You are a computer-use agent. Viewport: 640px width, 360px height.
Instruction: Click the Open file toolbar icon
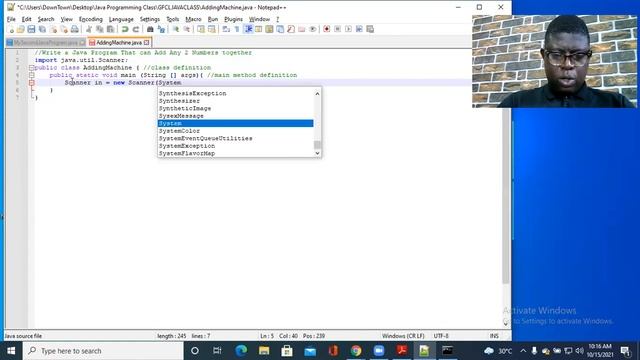click(20, 29)
